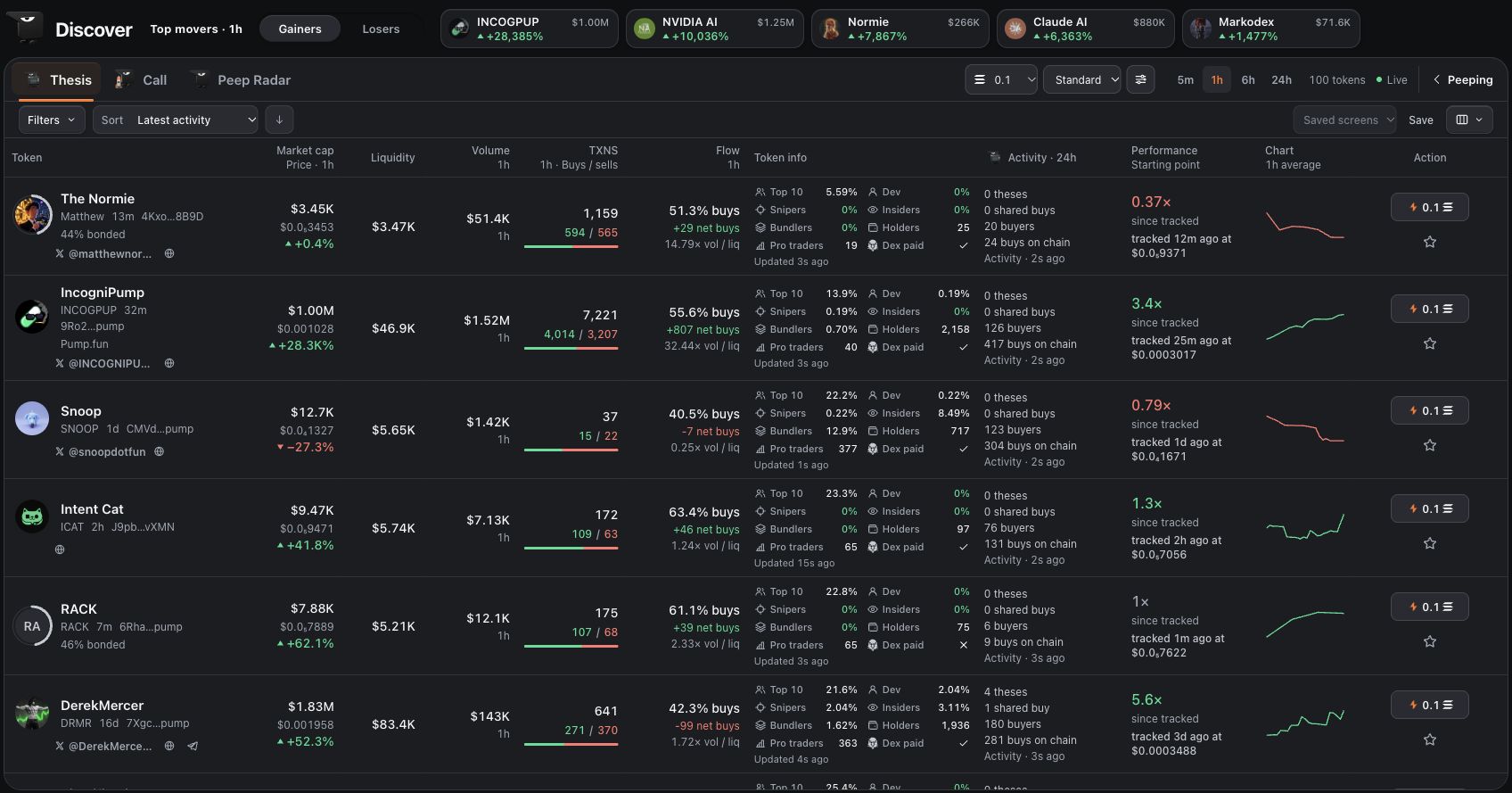Open DerekMercer Telegram icon
Image resolution: width=1512 pixels, height=793 pixels.
point(193,746)
